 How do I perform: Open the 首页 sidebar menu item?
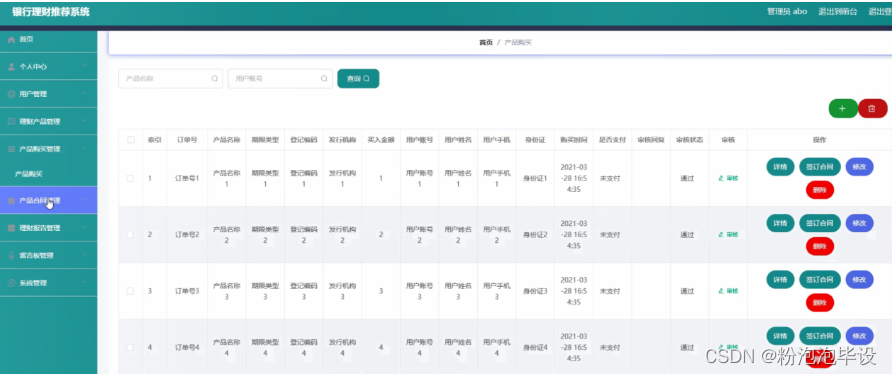point(48,39)
